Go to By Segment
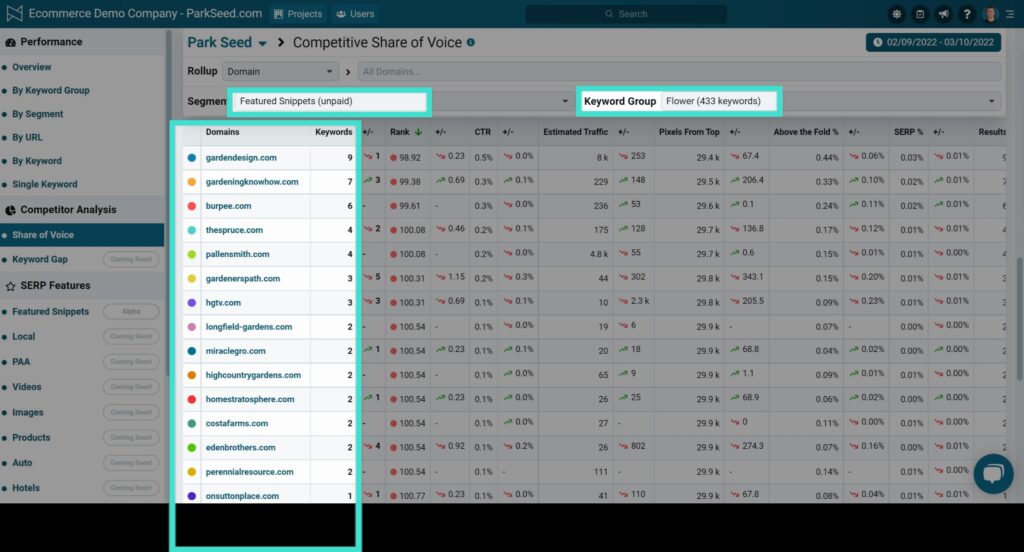 (38, 114)
